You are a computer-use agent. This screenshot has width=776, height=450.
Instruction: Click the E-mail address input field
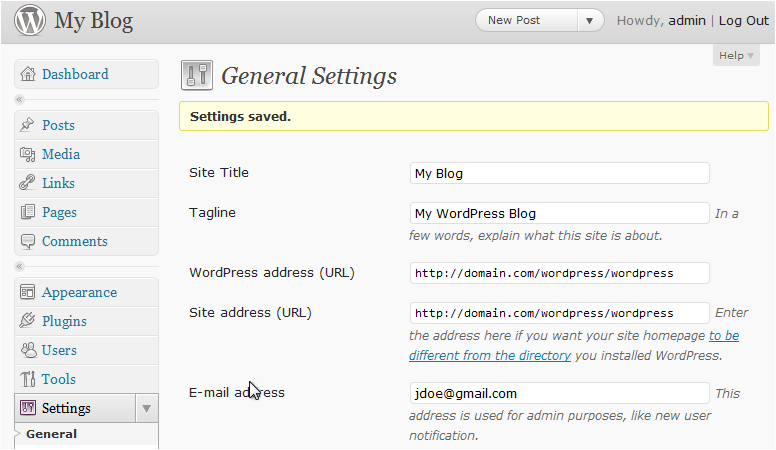coord(560,393)
